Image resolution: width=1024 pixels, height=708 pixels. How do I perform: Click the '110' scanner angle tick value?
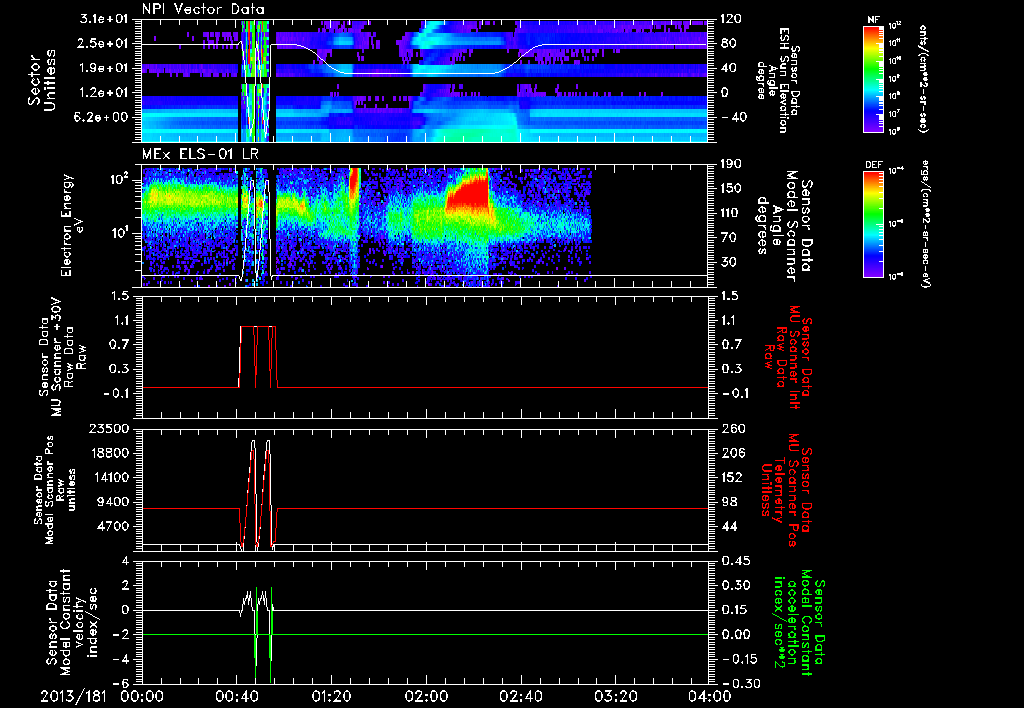(731, 213)
